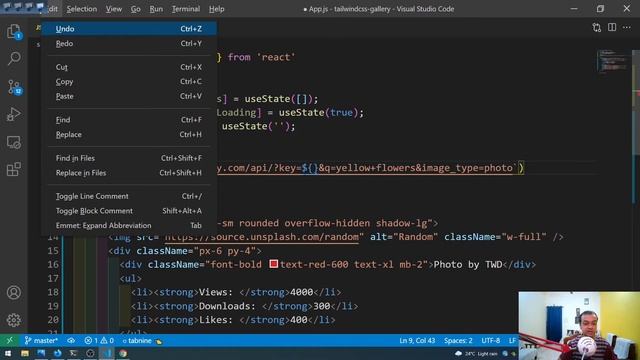
Task: Open the Run menu
Action: click(156, 9)
